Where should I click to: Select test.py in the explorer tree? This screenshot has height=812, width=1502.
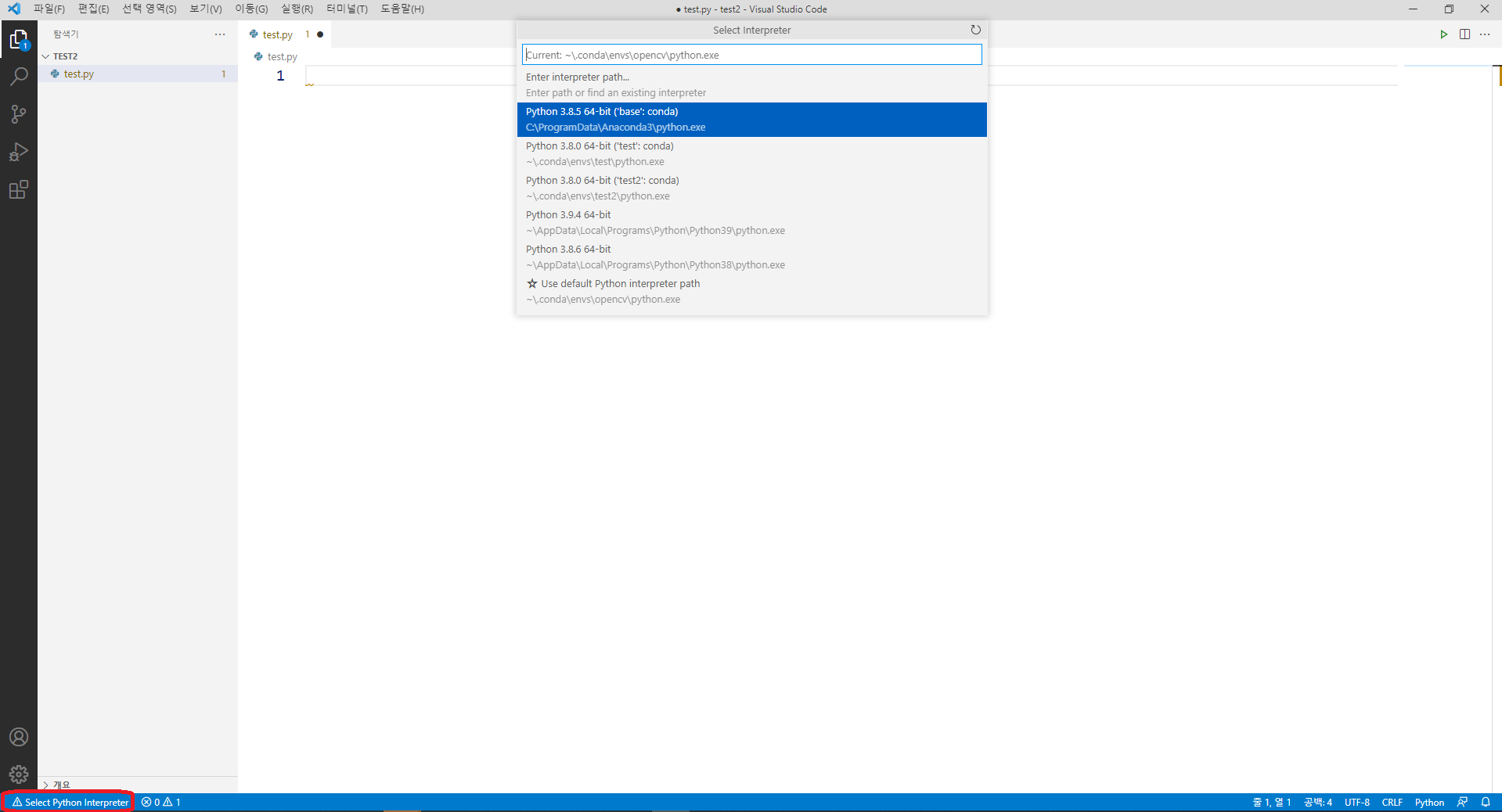[x=138, y=74]
